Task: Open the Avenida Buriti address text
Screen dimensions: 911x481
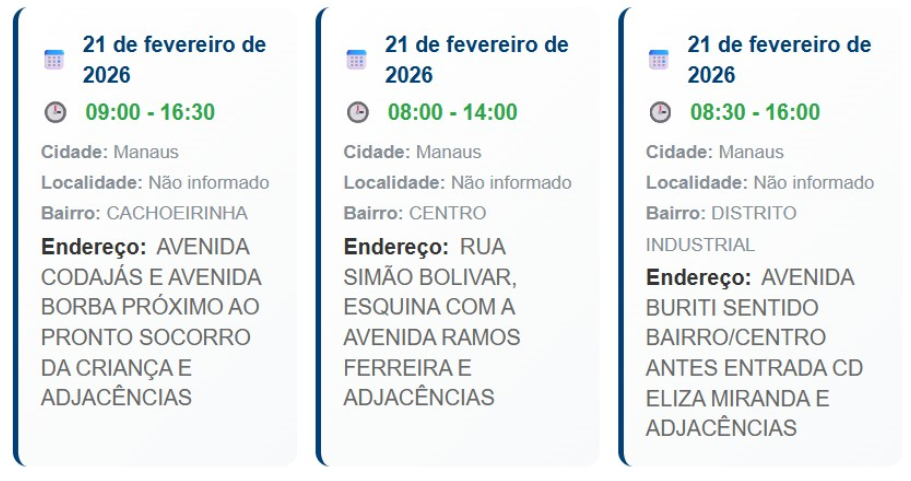Action: point(752,352)
